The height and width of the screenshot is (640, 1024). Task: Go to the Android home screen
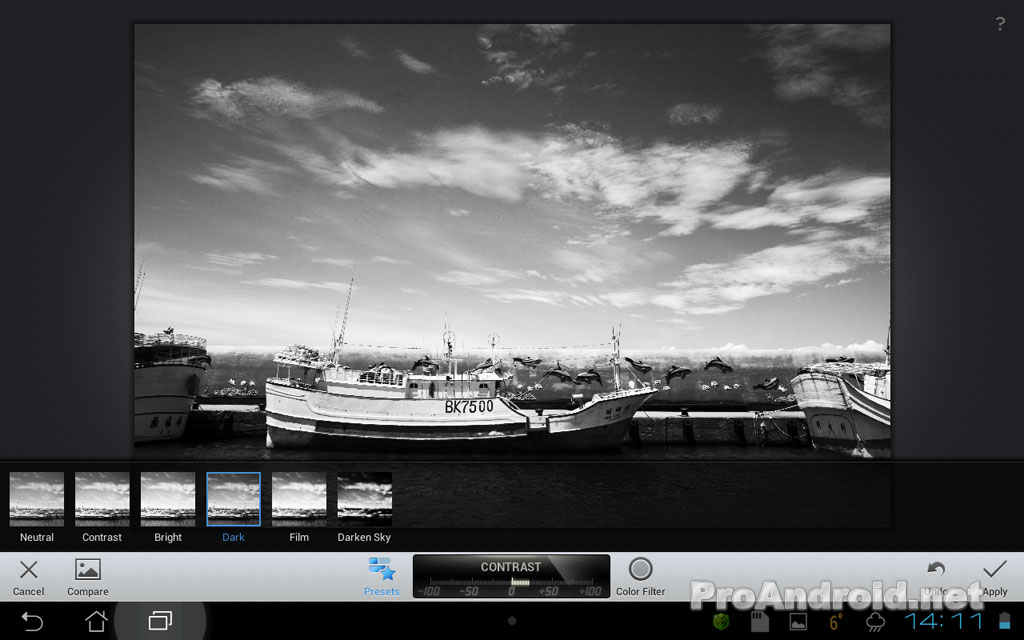point(96,621)
